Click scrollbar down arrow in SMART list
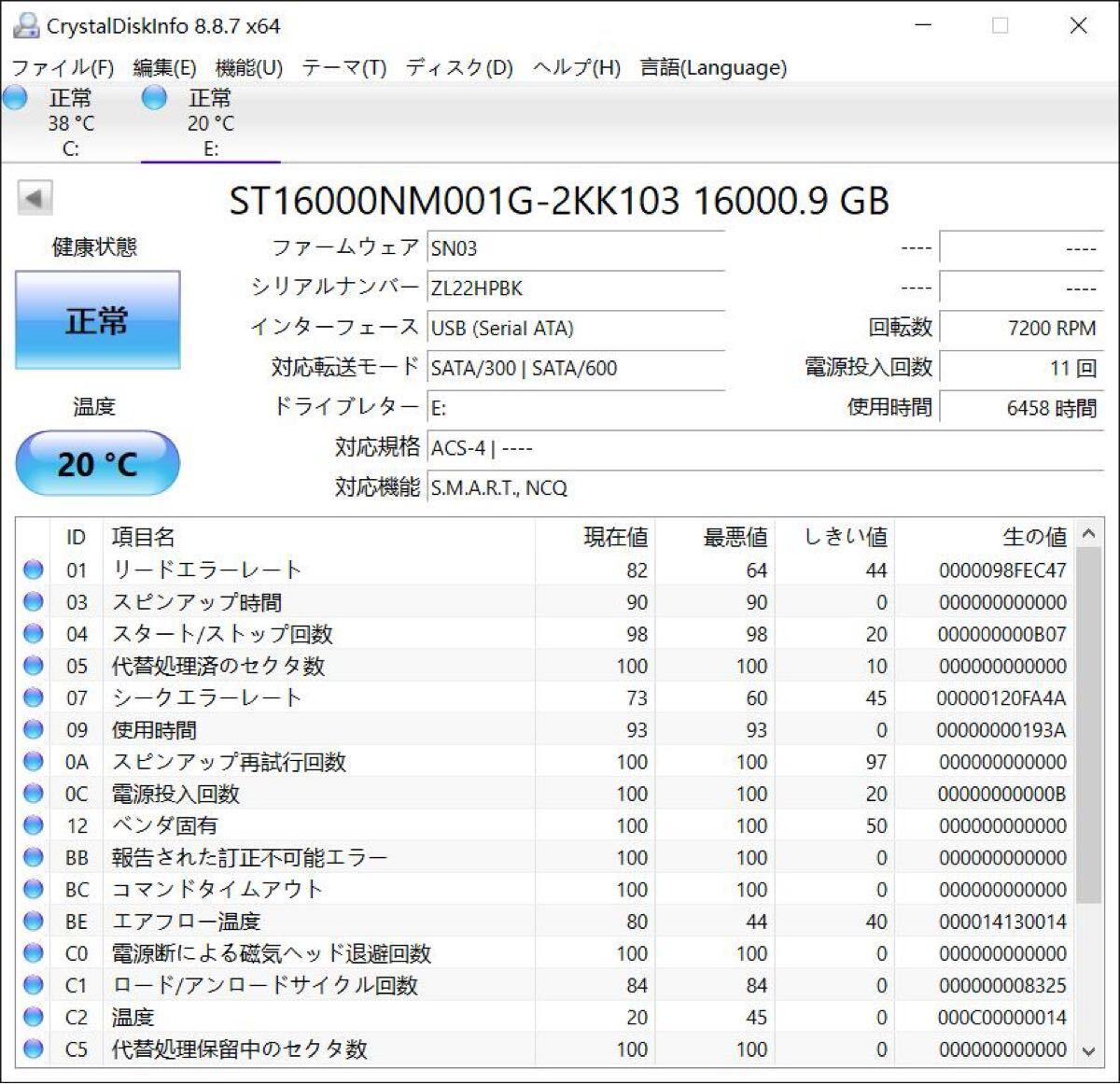This screenshot has width=1120, height=1084. click(x=1088, y=1050)
